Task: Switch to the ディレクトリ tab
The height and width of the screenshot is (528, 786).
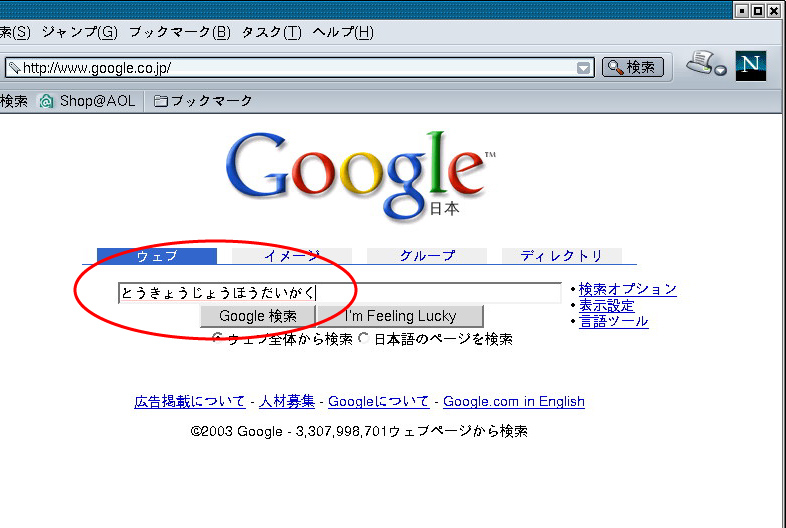Action: pos(561,256)
